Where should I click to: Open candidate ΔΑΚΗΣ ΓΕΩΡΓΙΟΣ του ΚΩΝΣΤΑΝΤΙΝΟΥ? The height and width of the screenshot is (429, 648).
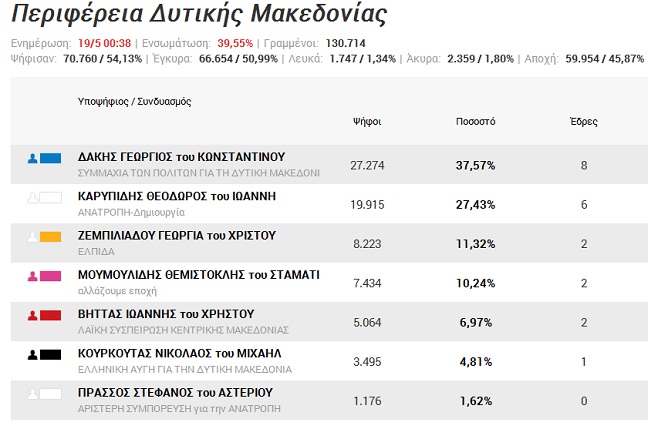pyautogui.click(x=182, y=157)
